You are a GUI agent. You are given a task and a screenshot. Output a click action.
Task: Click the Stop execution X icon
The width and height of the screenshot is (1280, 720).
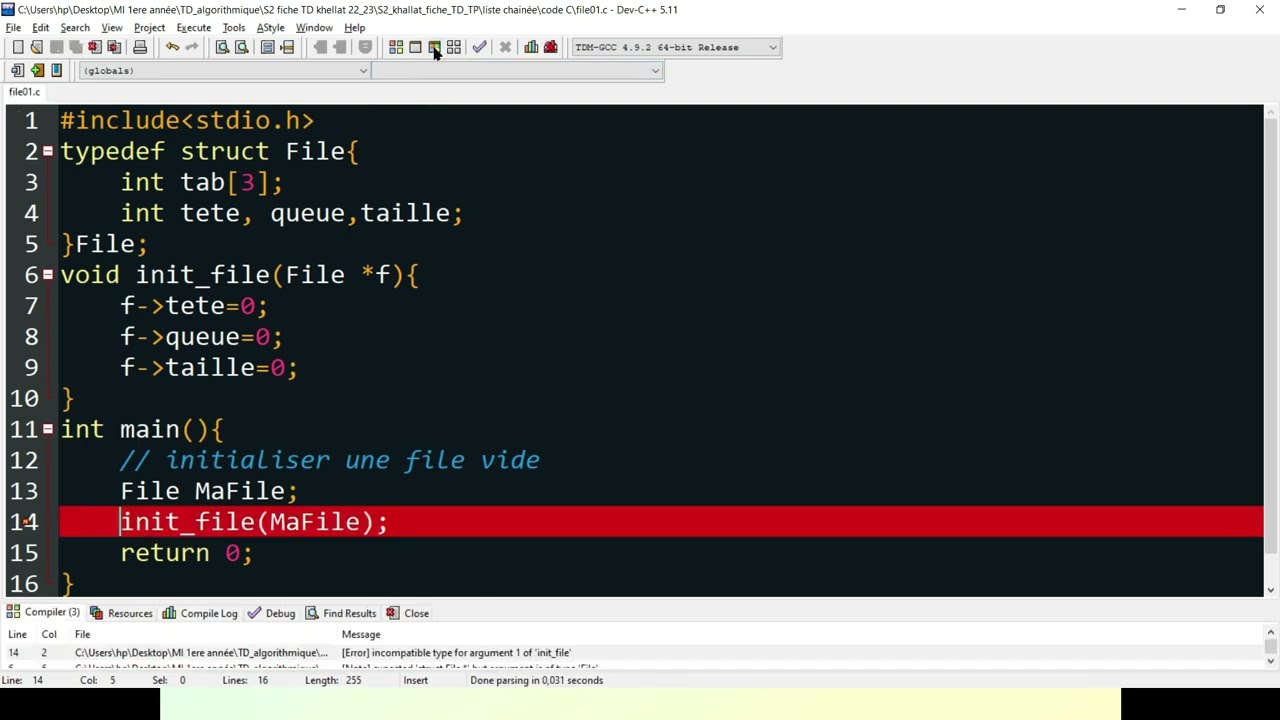pyautogui.click(x=505, y=47)
